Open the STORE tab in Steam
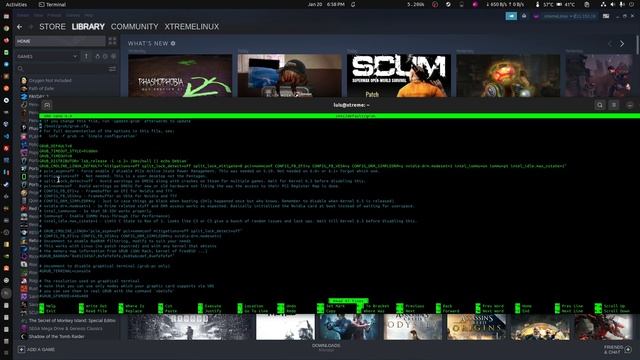 (x=52, y=27)
